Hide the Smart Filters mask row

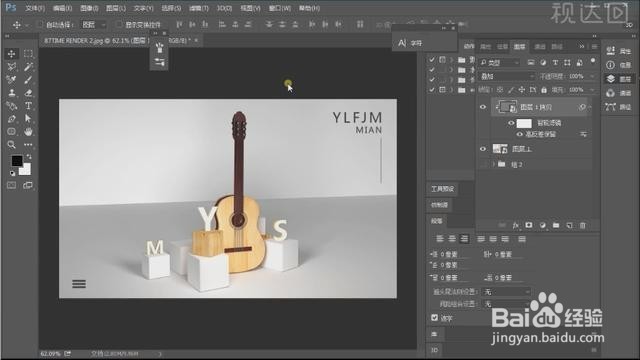(511, 123)
